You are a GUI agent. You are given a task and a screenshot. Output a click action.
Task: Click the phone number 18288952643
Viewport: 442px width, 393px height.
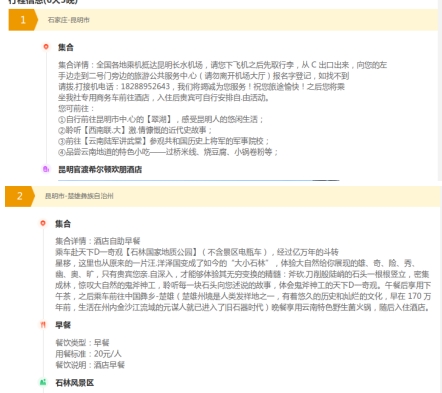click(145, 86)
